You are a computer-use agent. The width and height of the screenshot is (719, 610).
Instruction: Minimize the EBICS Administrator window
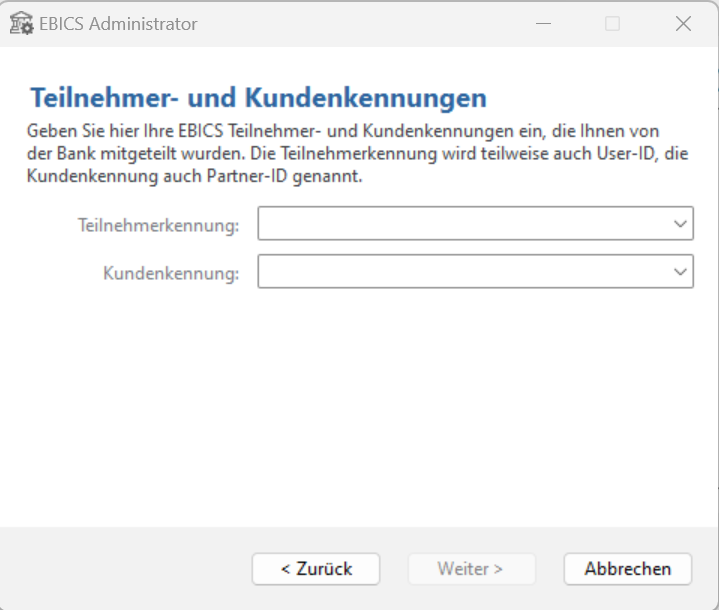542,24
